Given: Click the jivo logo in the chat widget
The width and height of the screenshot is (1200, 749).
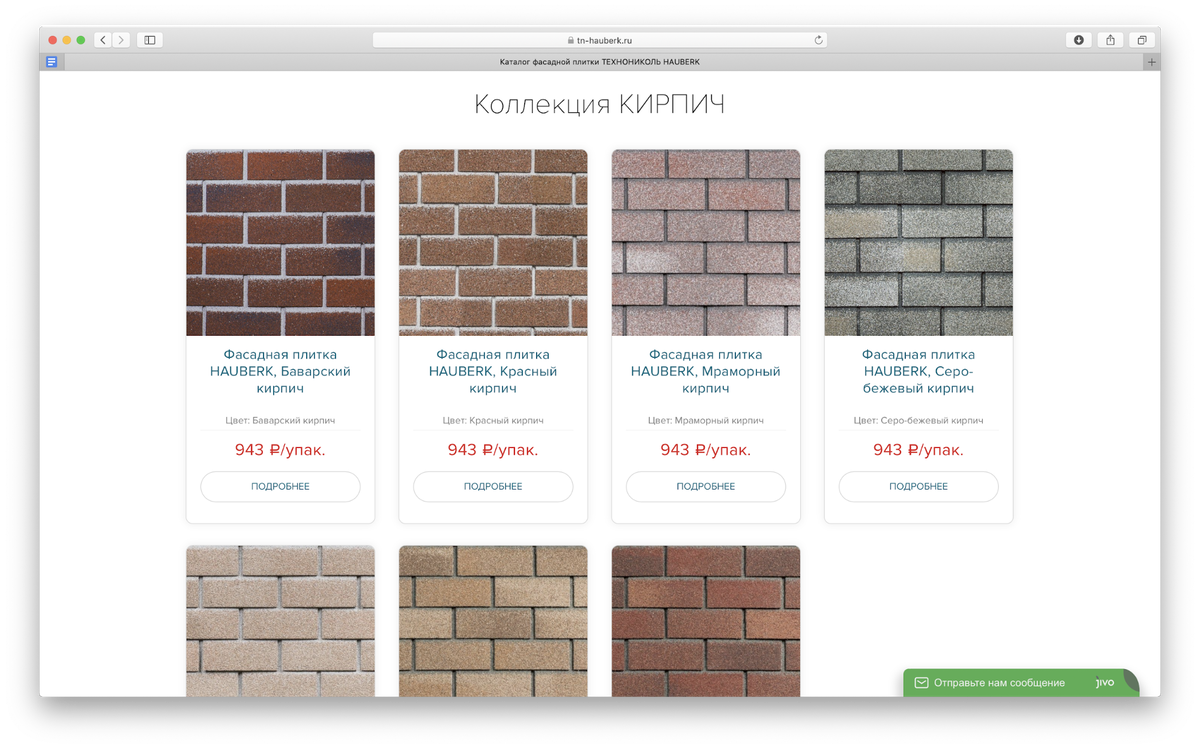Looking at the screenshot, I should [x=1105, y=683].
